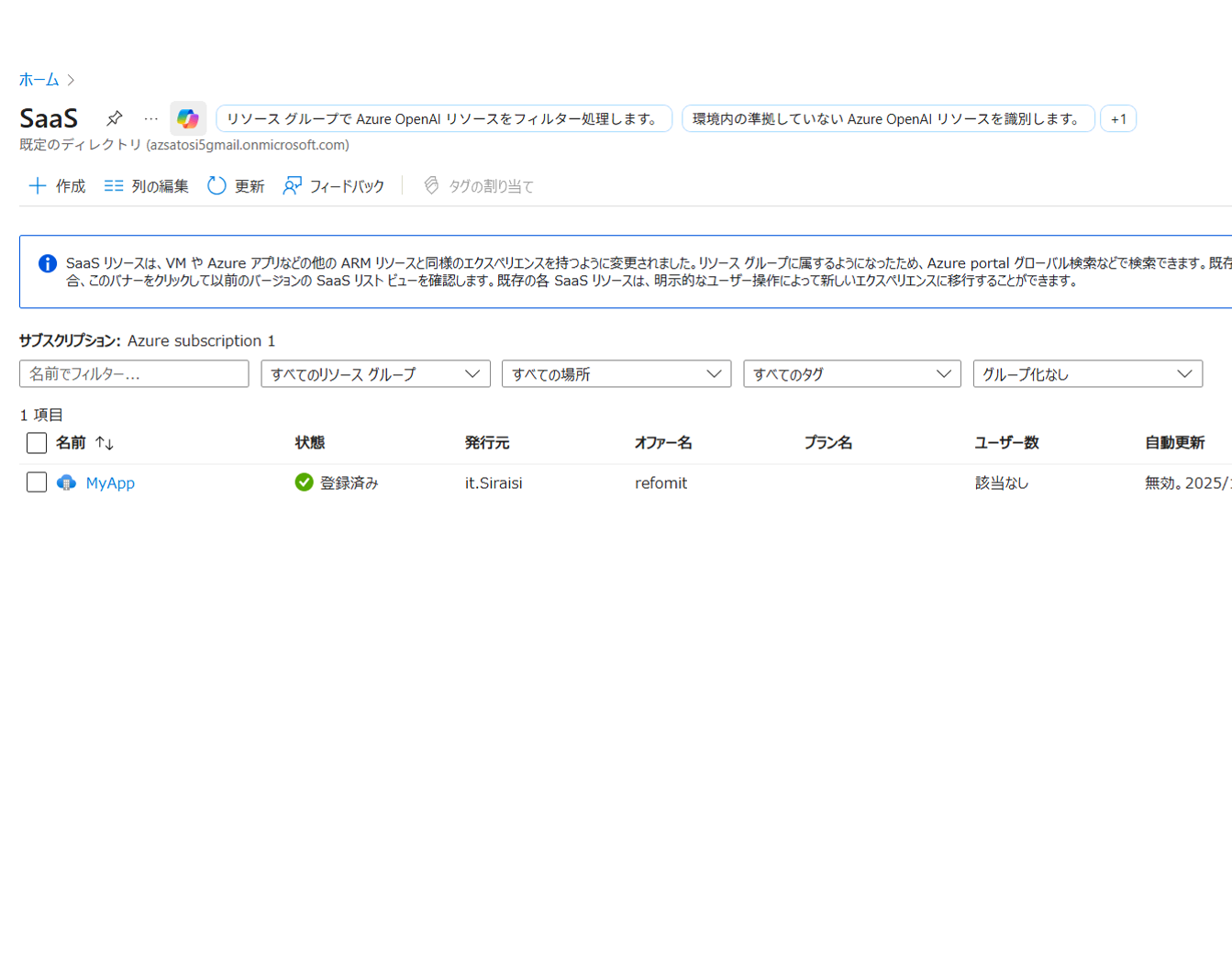Check the MyApp row checkbox
This screenshot has height=953, width=1232.
click(37, 482)
